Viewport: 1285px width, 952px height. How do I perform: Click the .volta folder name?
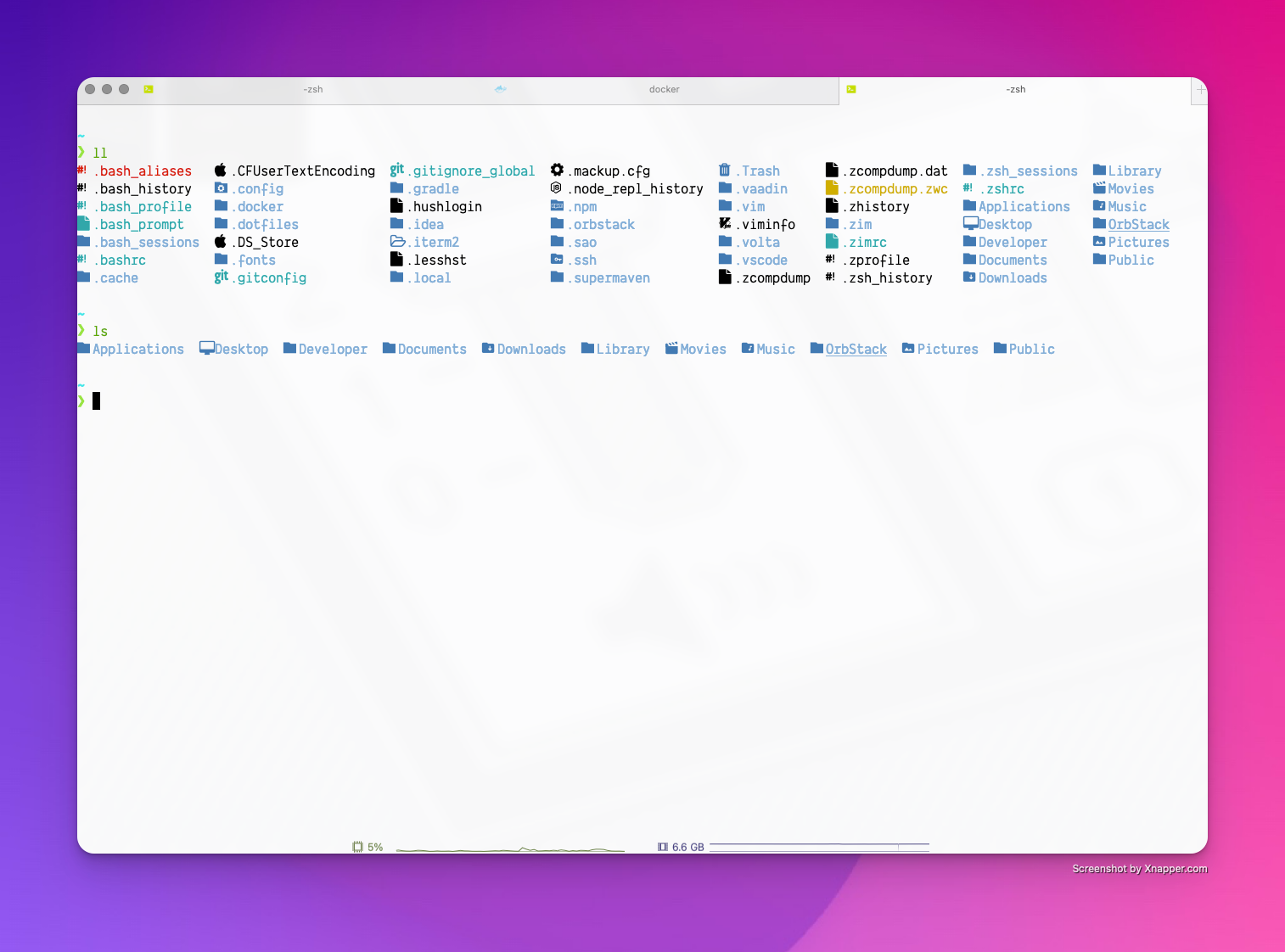tap(757, 242)
